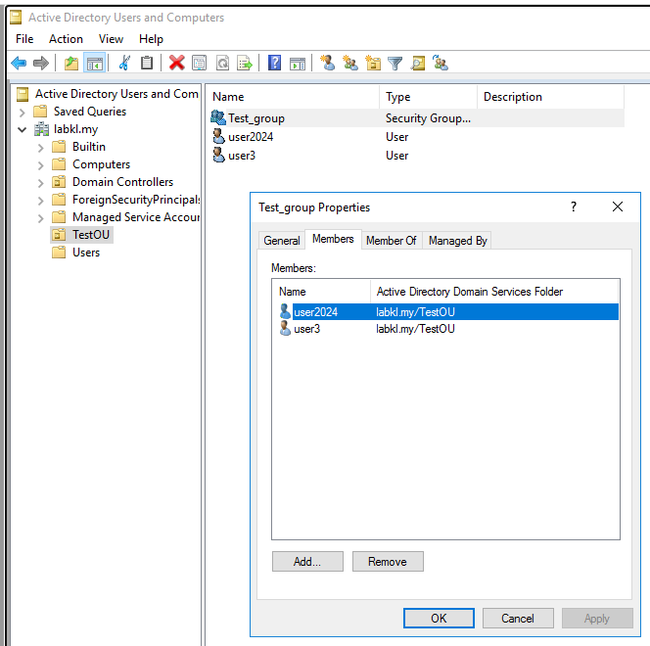Screen dimensions: 650x646
Task: Expand the Saved Queries node
Action: (22, 112)
